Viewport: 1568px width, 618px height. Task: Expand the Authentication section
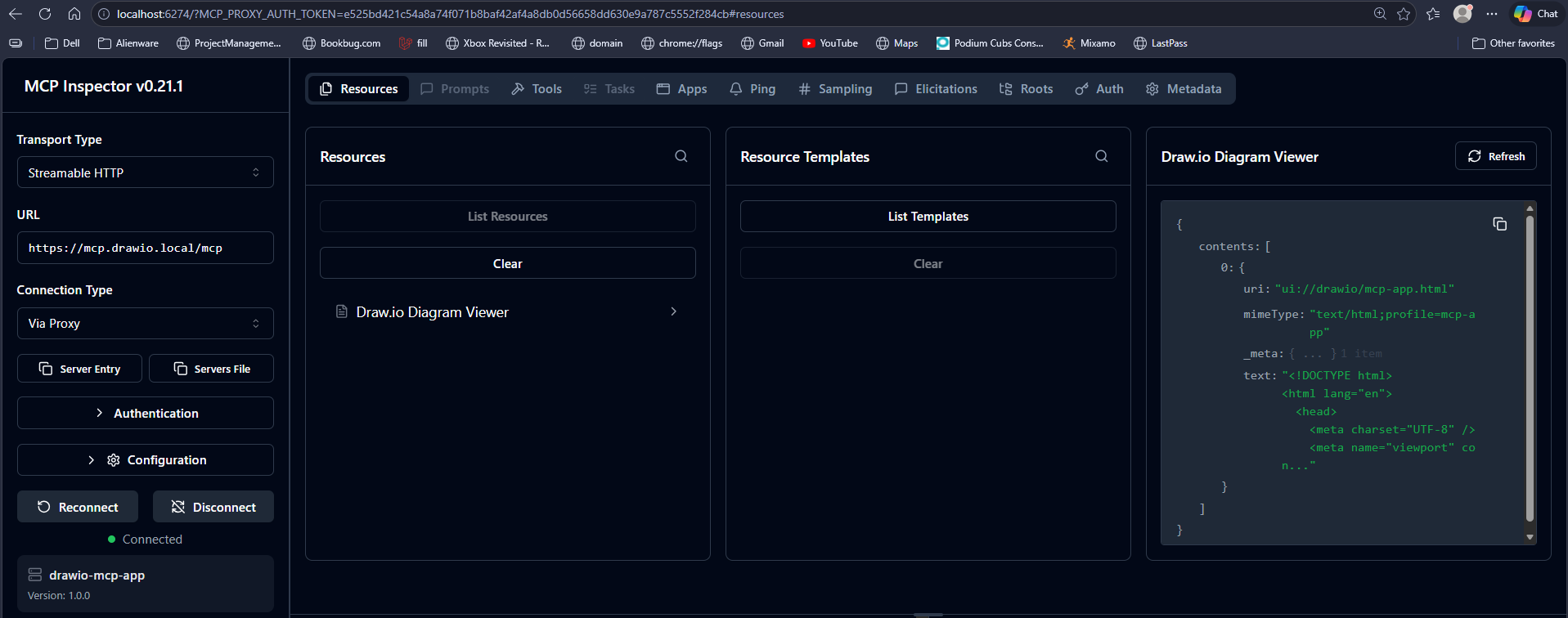click(145, 414)
